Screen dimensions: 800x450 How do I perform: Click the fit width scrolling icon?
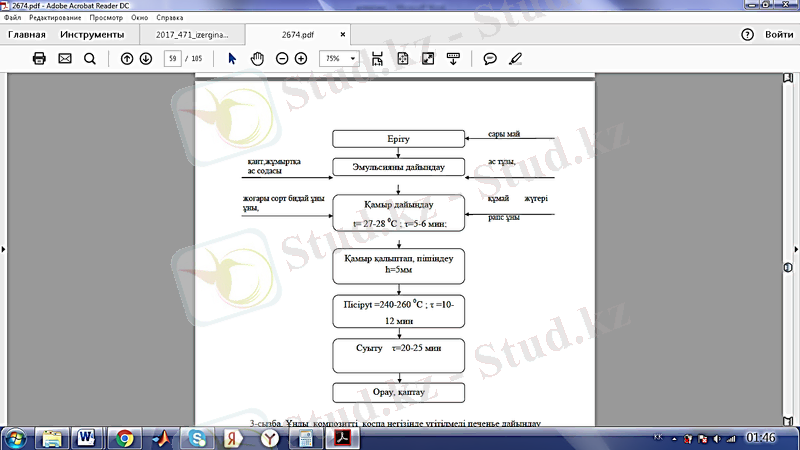[377, 59]
